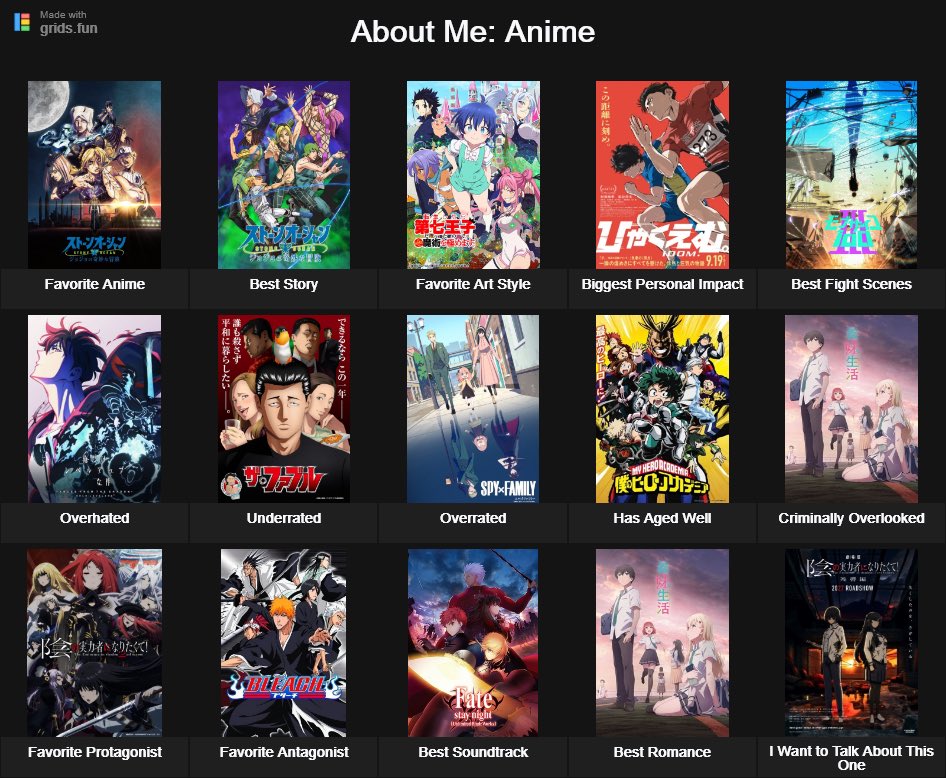Select the Favorite Art Style caption

(x=473, y=284)
